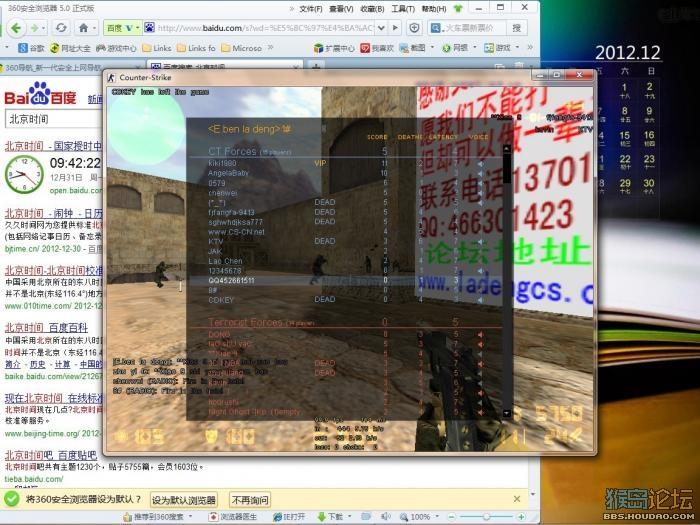Expand the 截图 dropdown arrow
This screenshot has height=525, width=700.
pos(432,47)
